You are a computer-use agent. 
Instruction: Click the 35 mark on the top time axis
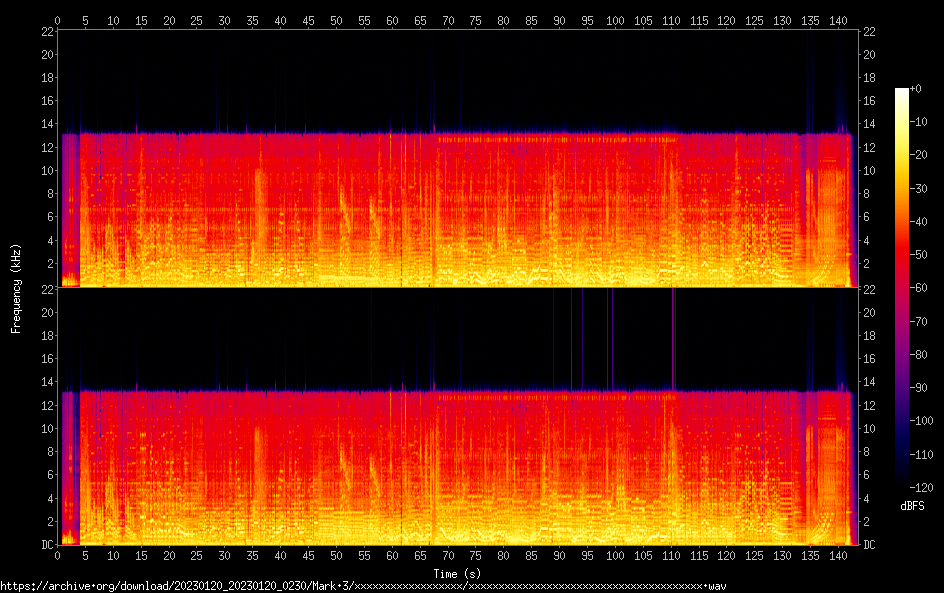point(252,18)
